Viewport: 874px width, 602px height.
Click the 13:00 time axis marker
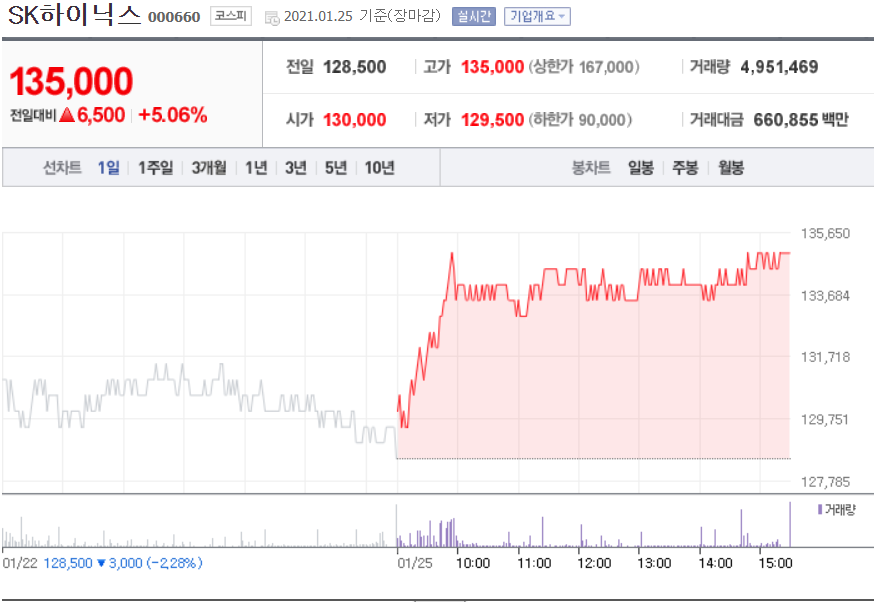click(x=654, y=563)
